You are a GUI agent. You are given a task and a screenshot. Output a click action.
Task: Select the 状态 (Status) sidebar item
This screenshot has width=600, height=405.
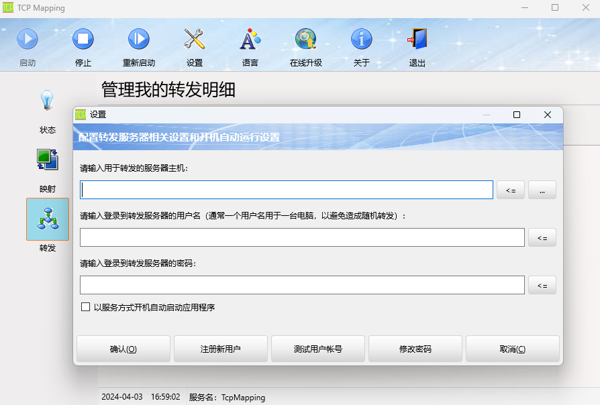point(47,108)
